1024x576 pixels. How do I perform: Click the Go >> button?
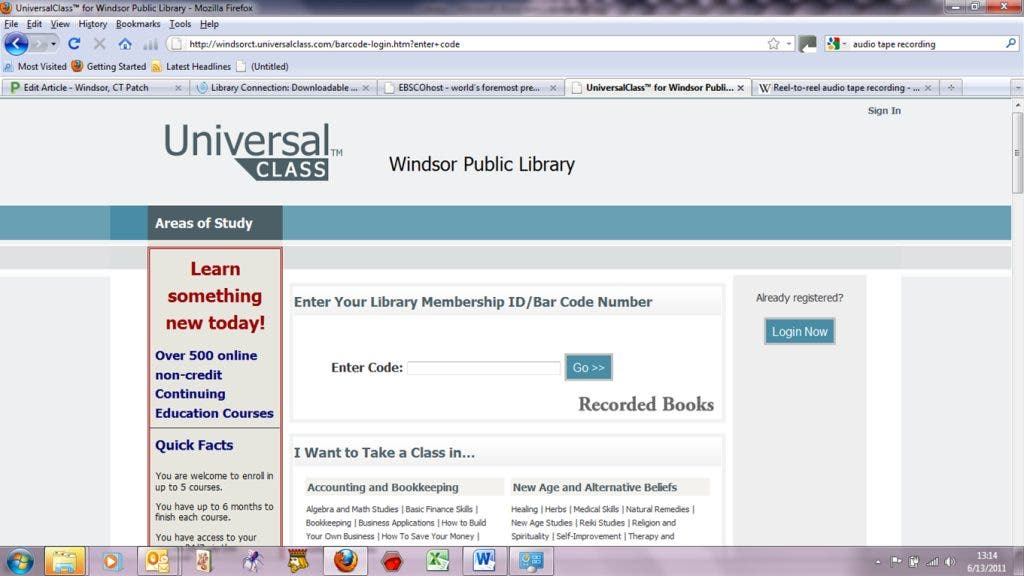point(588,368)
